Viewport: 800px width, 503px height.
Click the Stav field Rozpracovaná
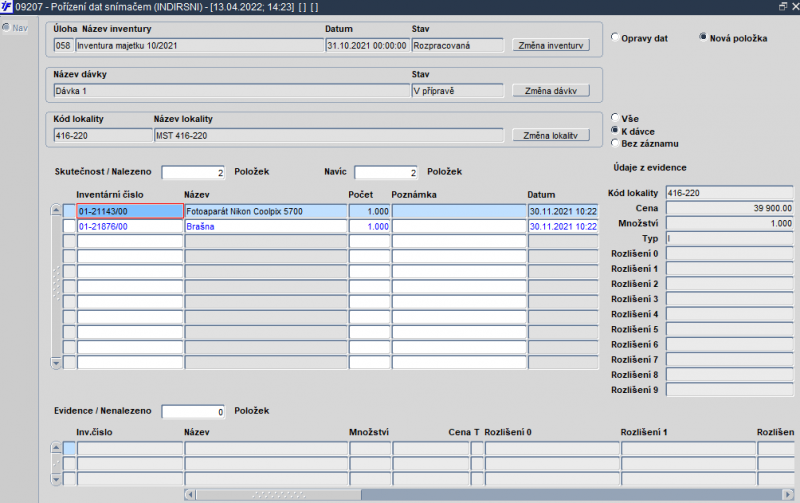(457, 45)
